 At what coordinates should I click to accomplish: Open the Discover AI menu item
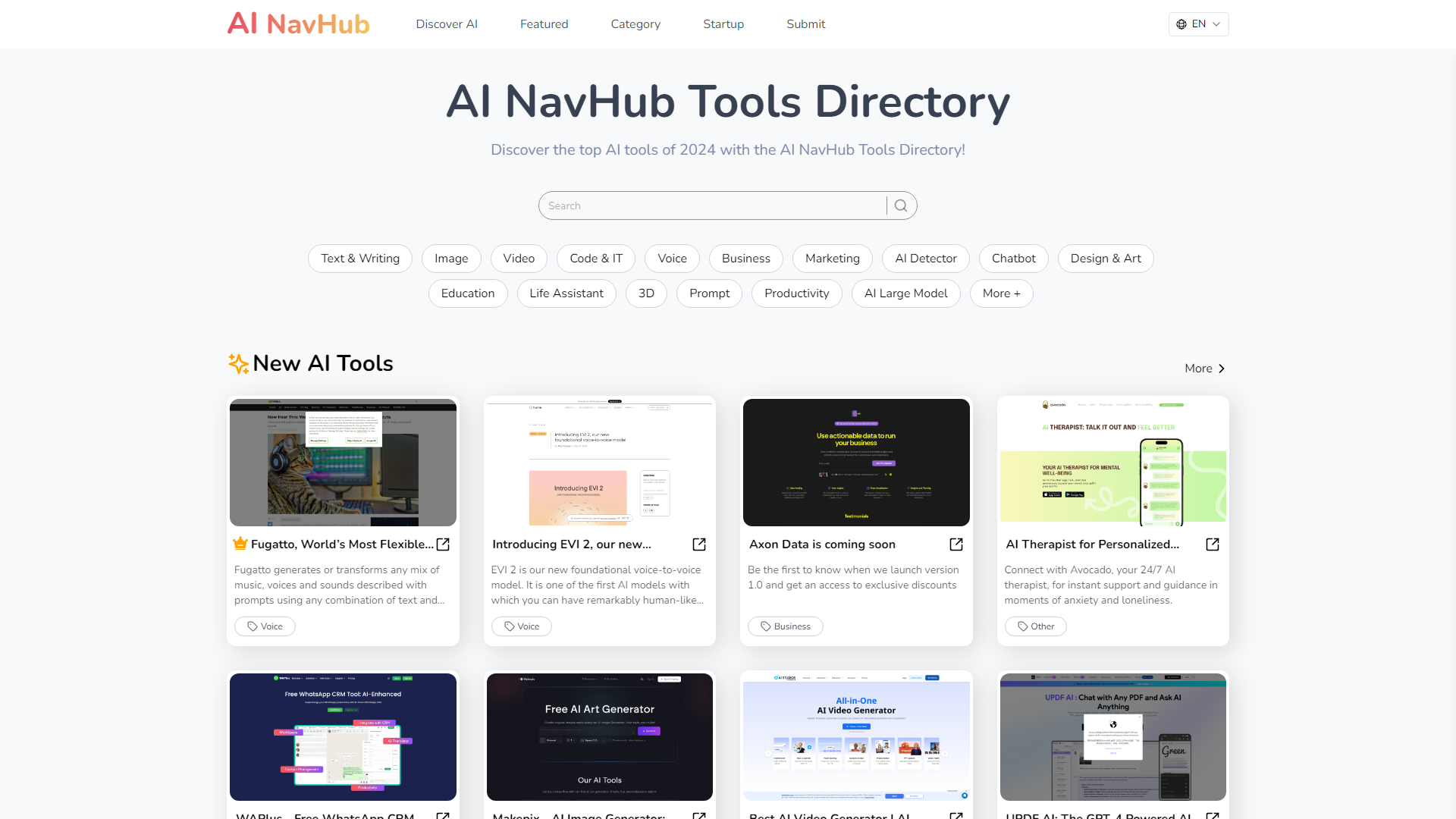pos(446,24)
